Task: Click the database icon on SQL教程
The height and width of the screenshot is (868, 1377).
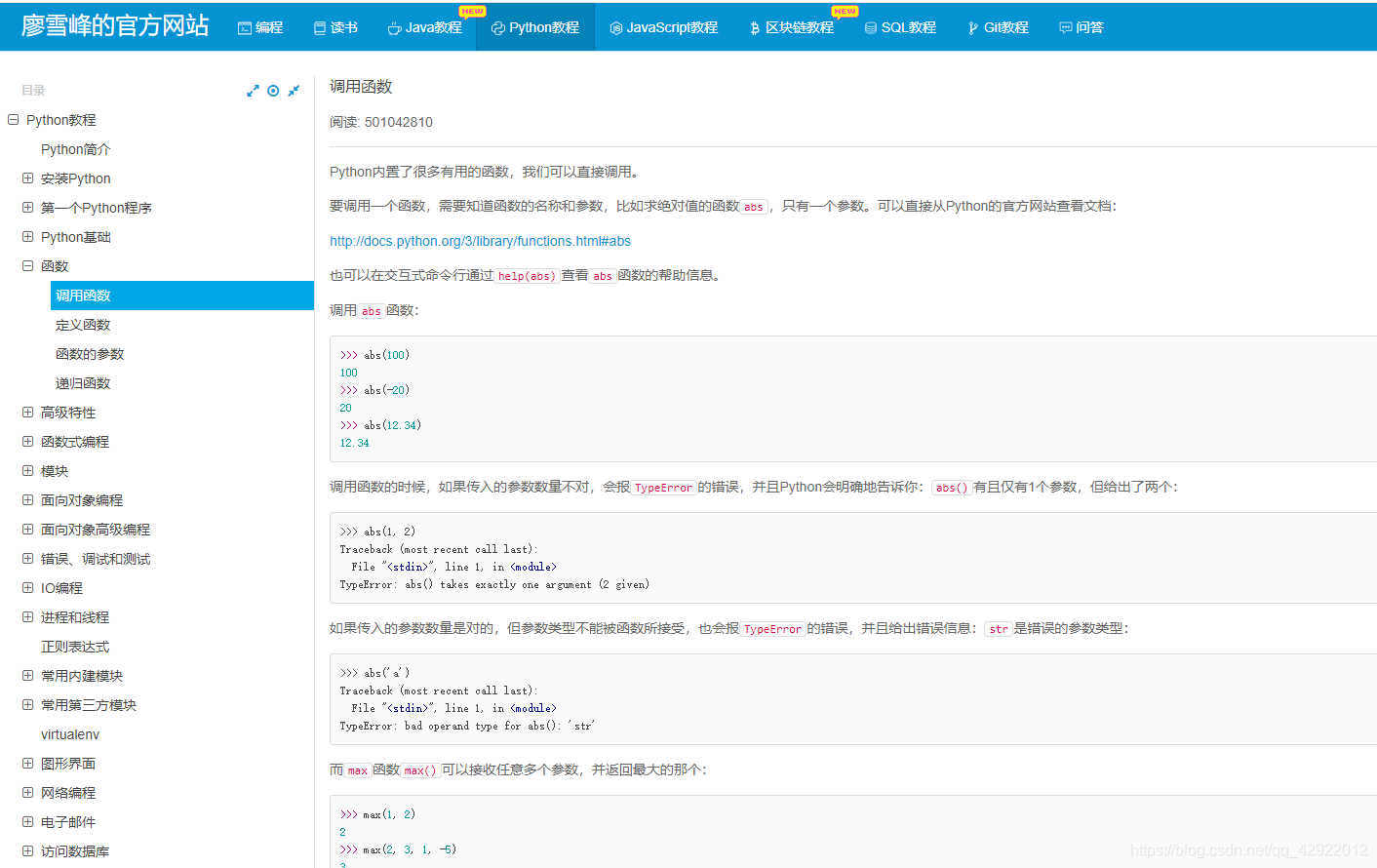Action: [x=869, y=27]
